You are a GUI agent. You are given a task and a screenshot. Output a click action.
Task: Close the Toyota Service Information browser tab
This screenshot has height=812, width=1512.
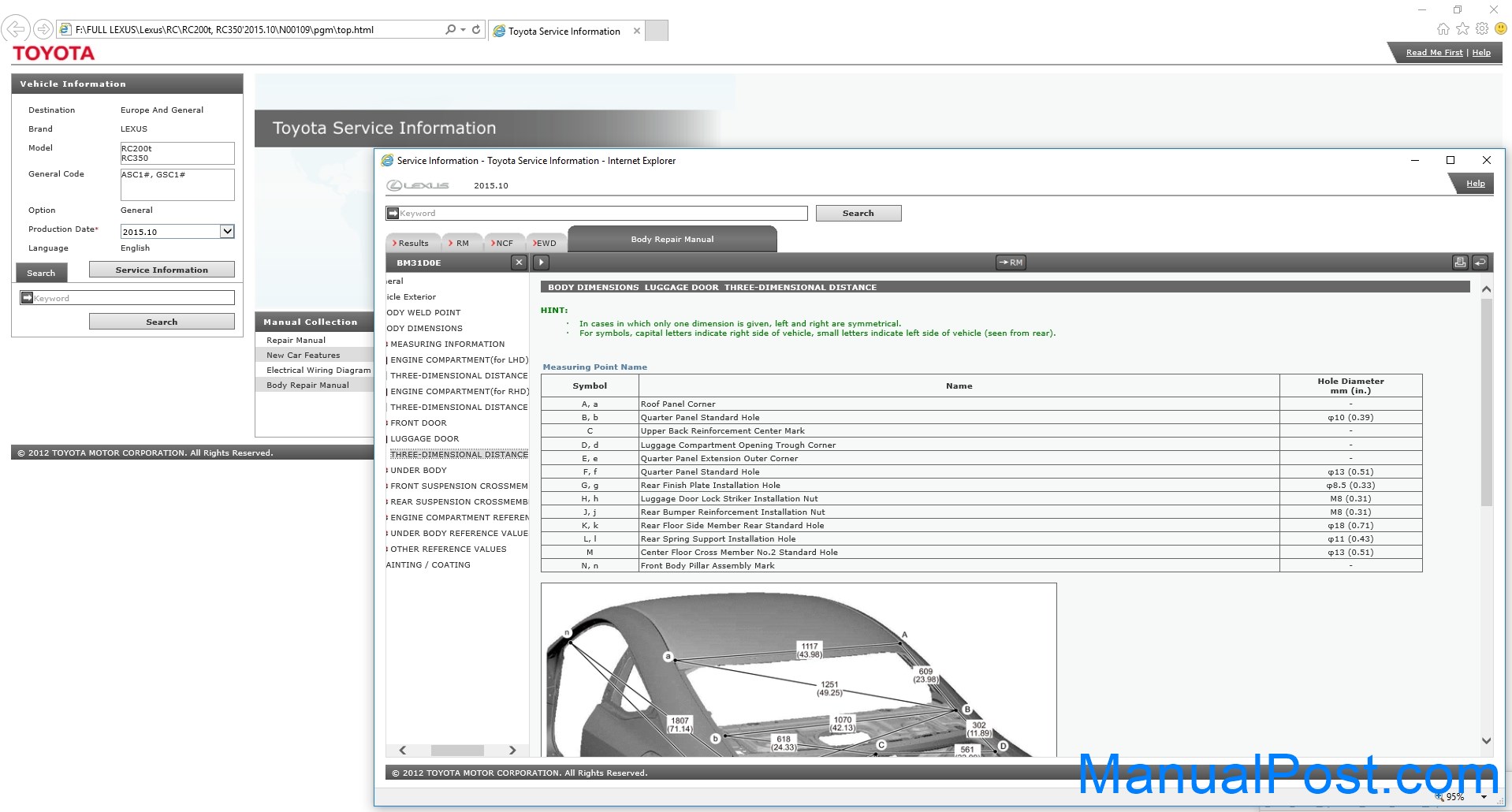[x=637, y=31]
